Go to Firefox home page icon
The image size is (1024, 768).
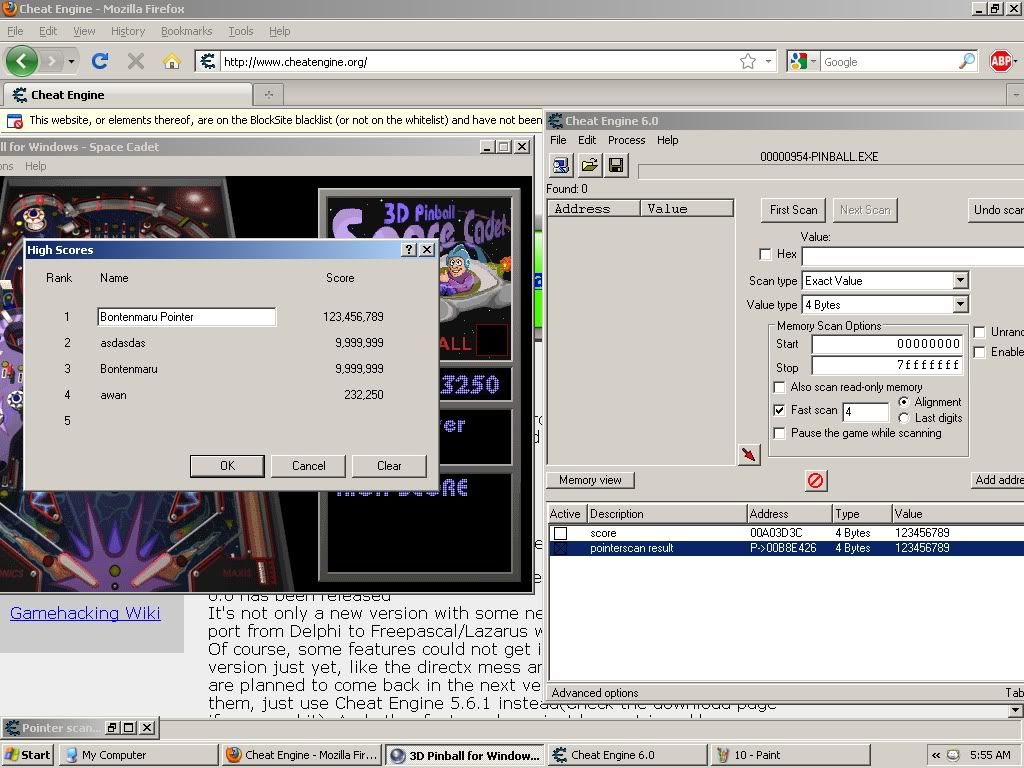coord(172,61)
